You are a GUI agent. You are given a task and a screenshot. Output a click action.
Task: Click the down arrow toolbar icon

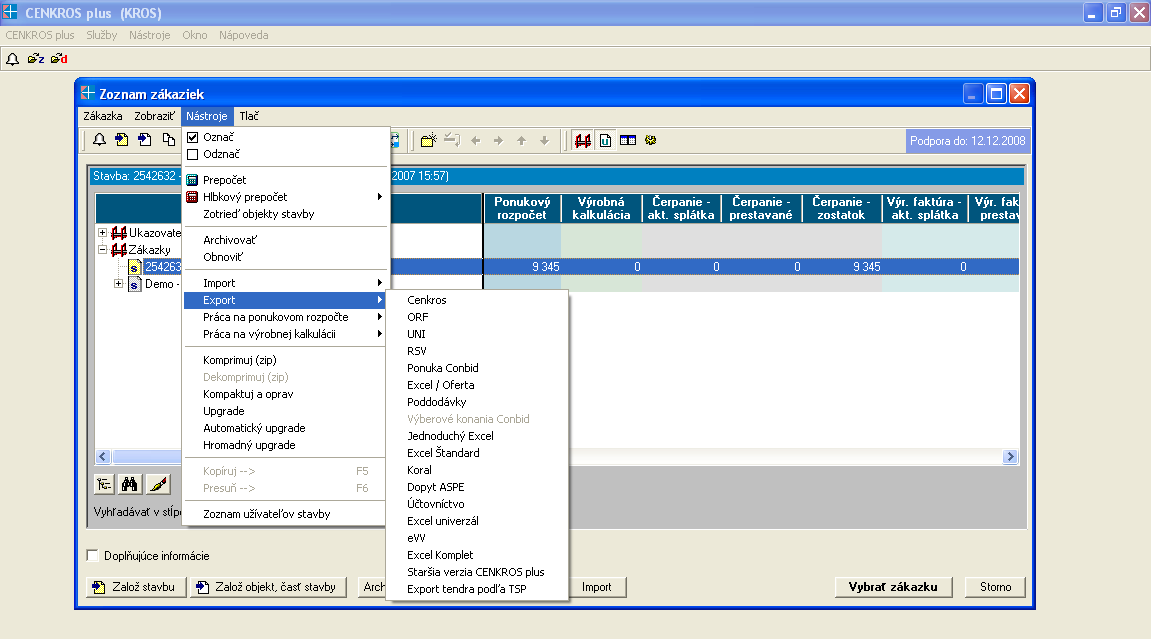point(544,140)
